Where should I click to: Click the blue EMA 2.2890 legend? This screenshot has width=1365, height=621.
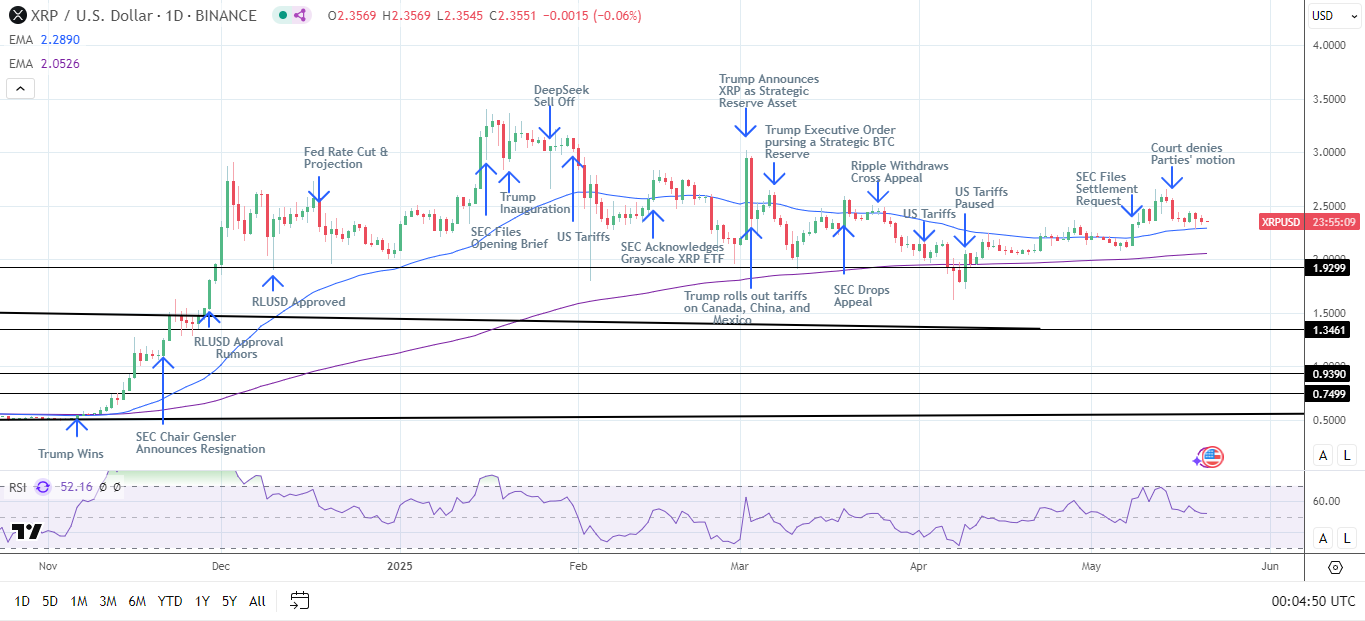pos(43,39)
